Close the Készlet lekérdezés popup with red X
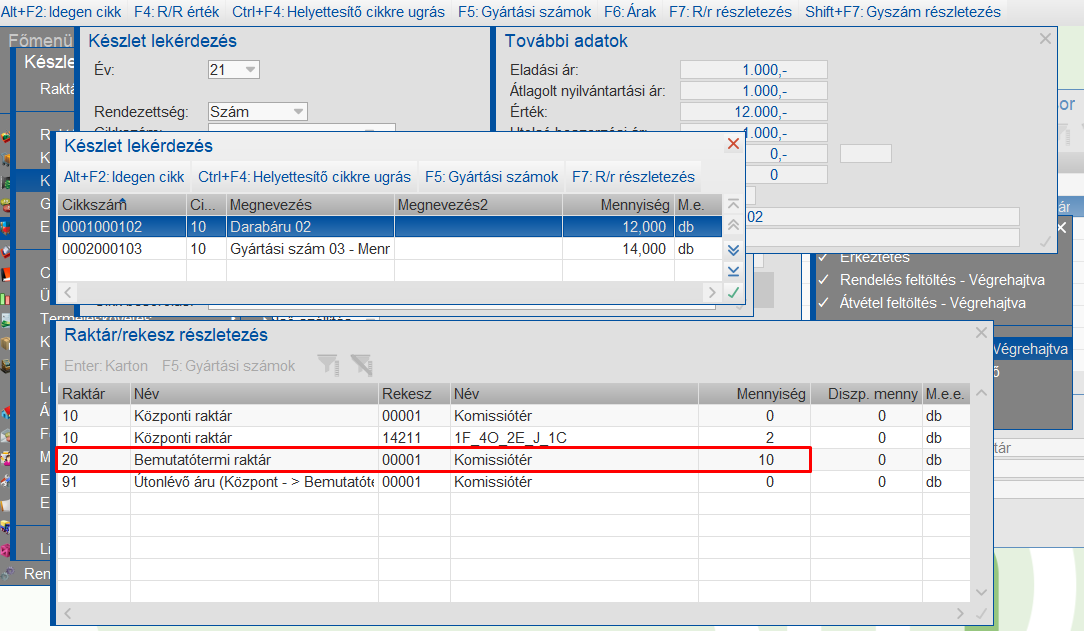 click(x=733, y=144)
